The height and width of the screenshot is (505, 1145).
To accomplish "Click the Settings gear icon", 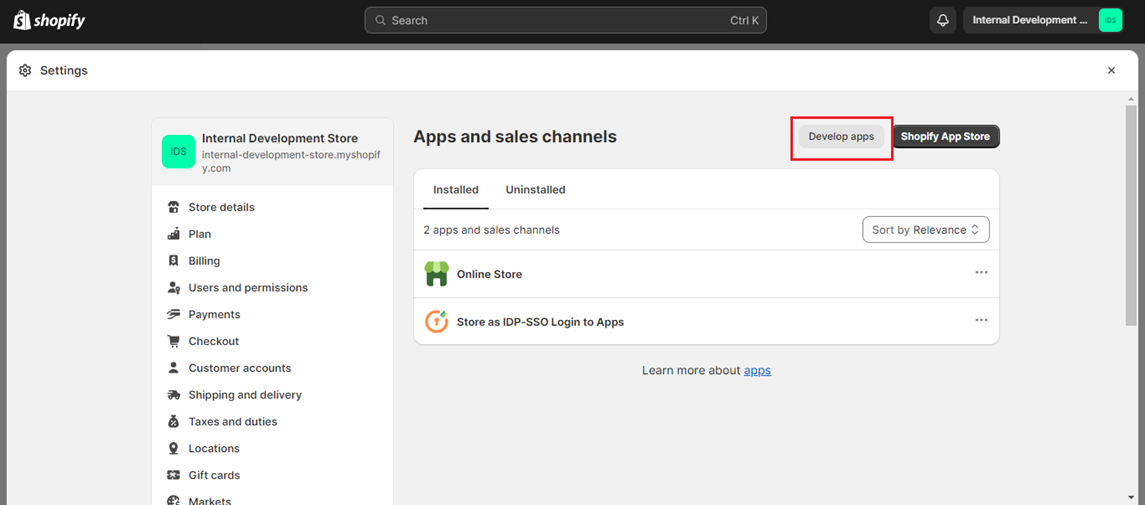I will [26, 71].
